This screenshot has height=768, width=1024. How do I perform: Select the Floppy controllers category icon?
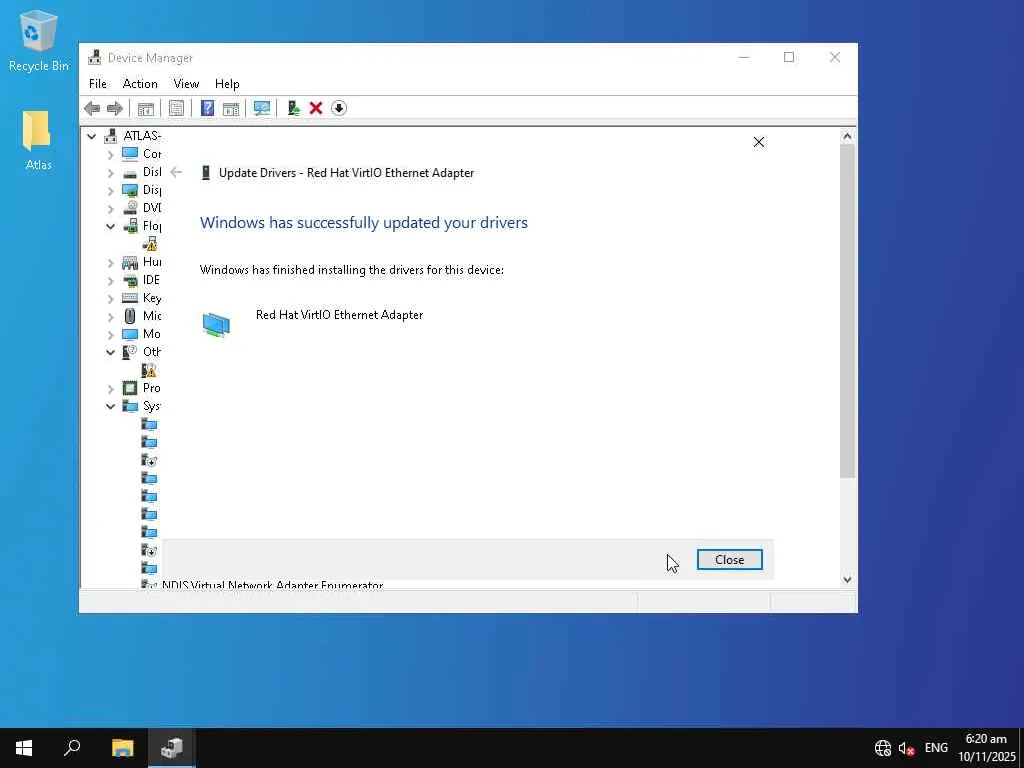point(130,226)
